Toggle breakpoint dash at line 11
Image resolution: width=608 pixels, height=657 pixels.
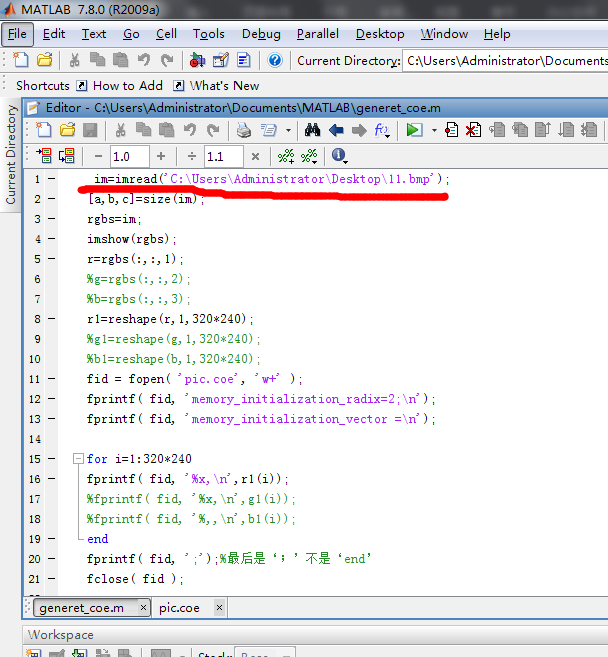(51, 379)
